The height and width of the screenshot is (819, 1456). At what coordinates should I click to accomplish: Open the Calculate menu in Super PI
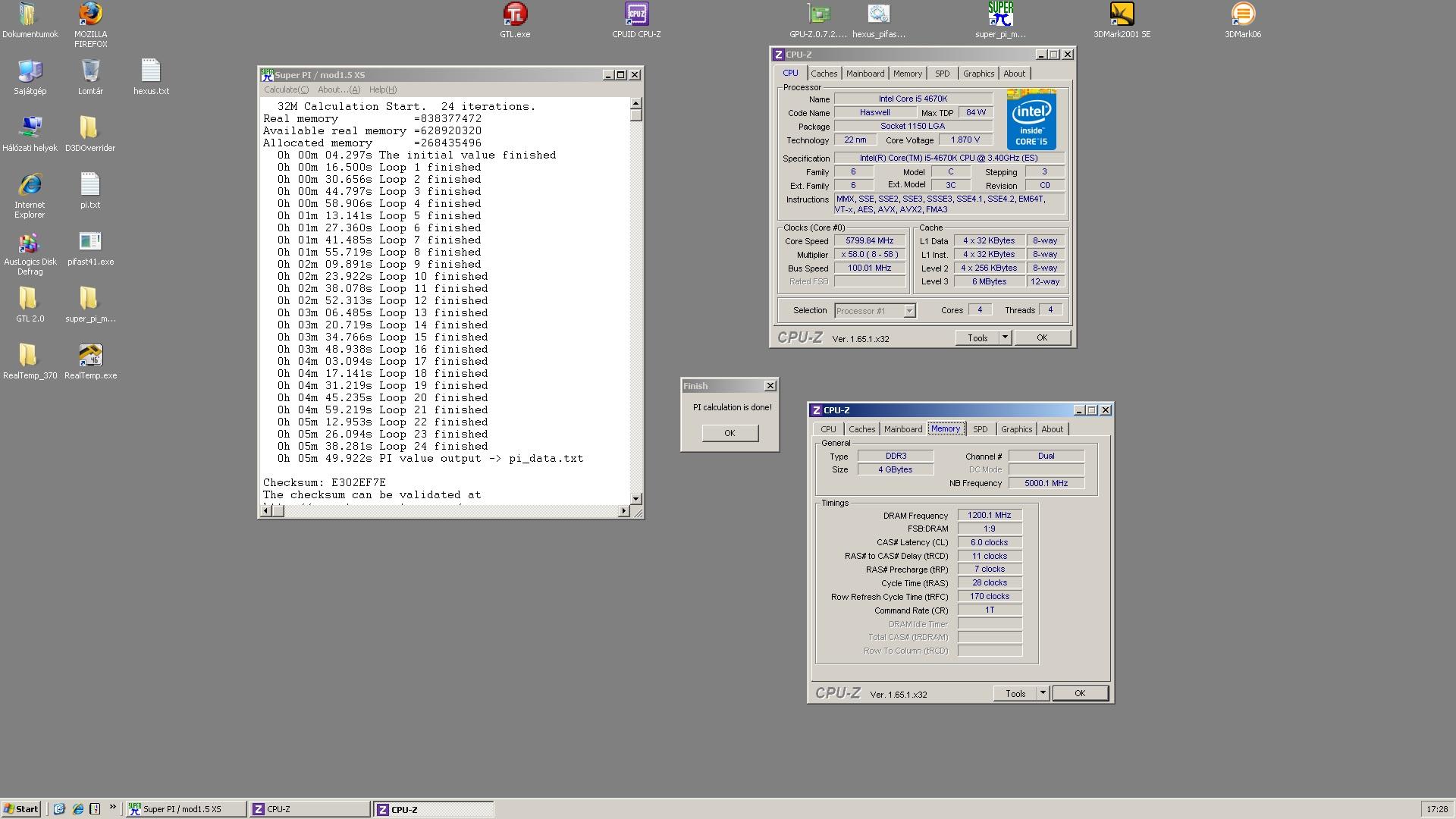click(x=286, y=89)
